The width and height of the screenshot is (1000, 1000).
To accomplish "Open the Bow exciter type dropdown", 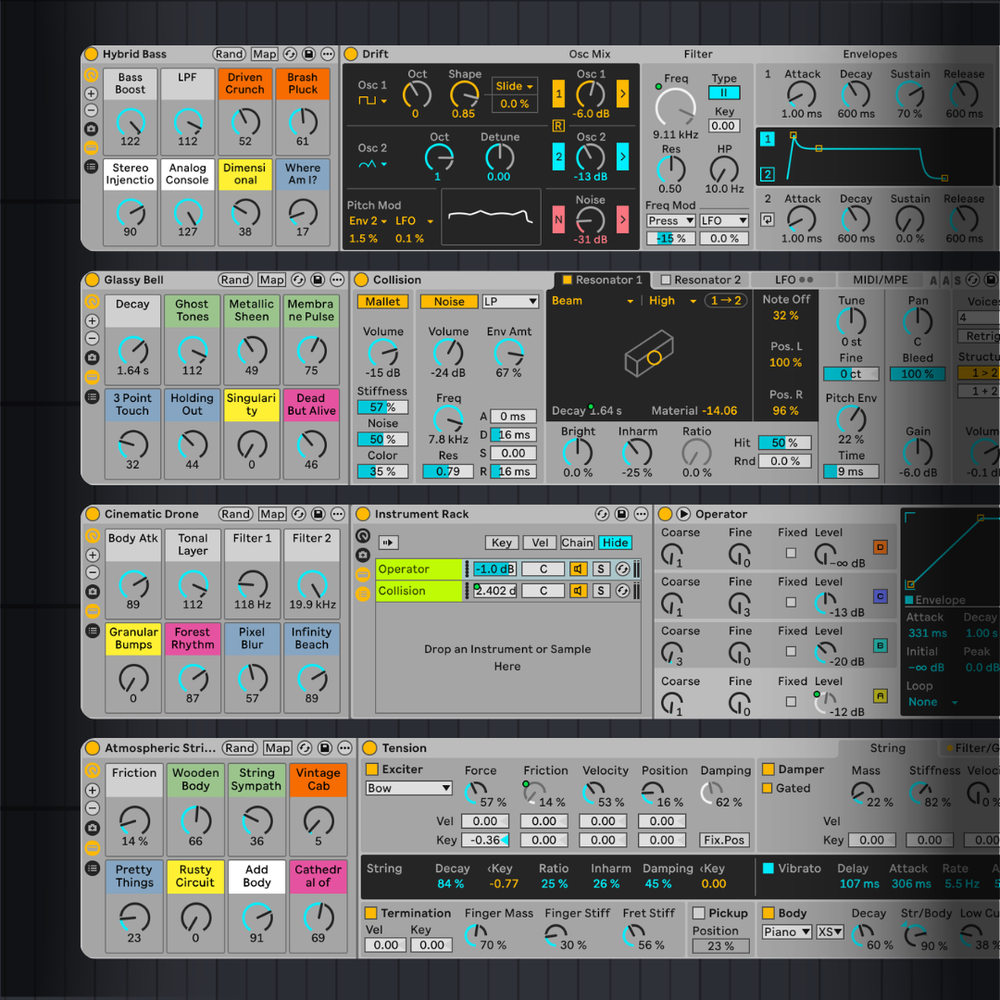I will click(409, 788).
